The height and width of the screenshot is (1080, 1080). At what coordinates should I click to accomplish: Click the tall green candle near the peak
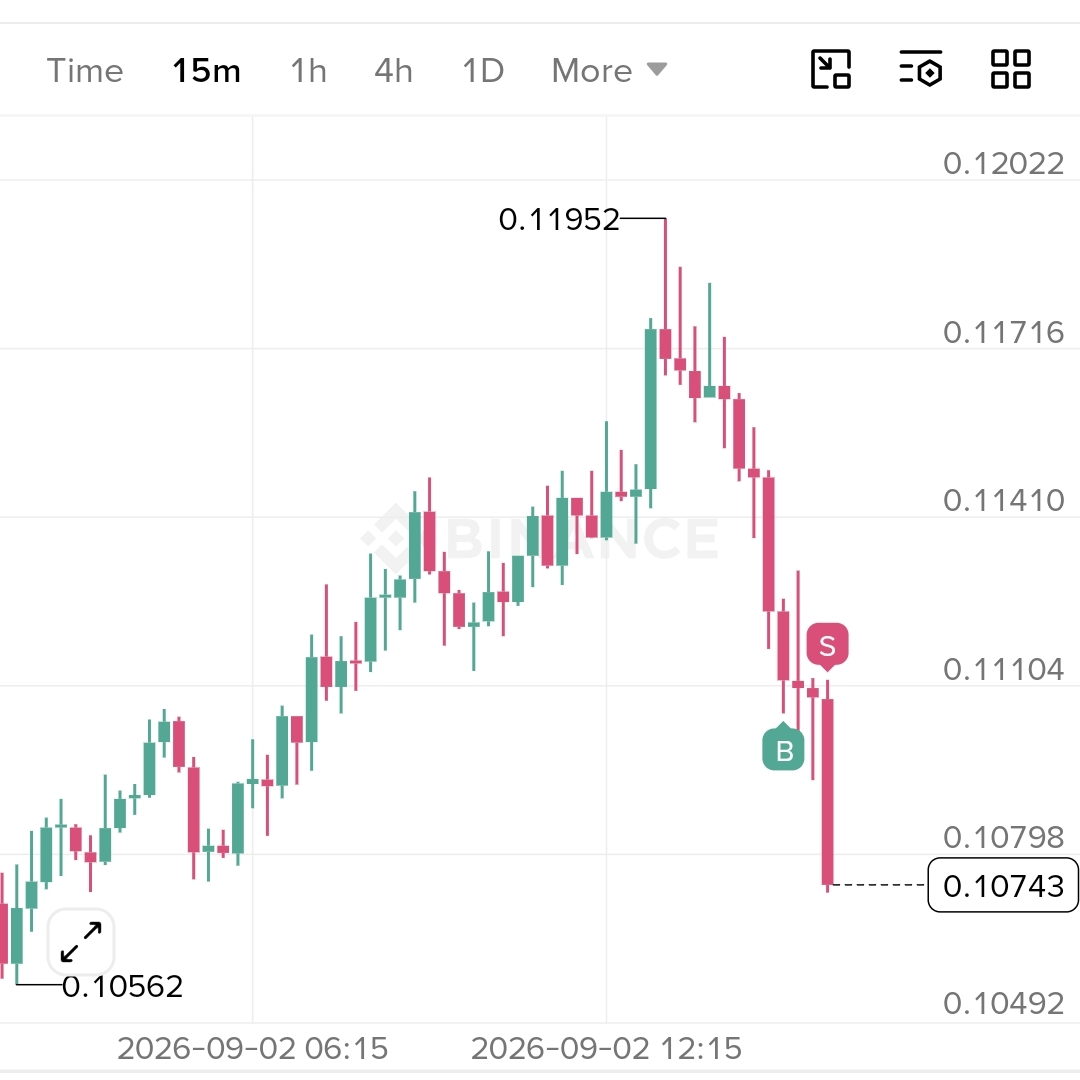pos(650,409)
